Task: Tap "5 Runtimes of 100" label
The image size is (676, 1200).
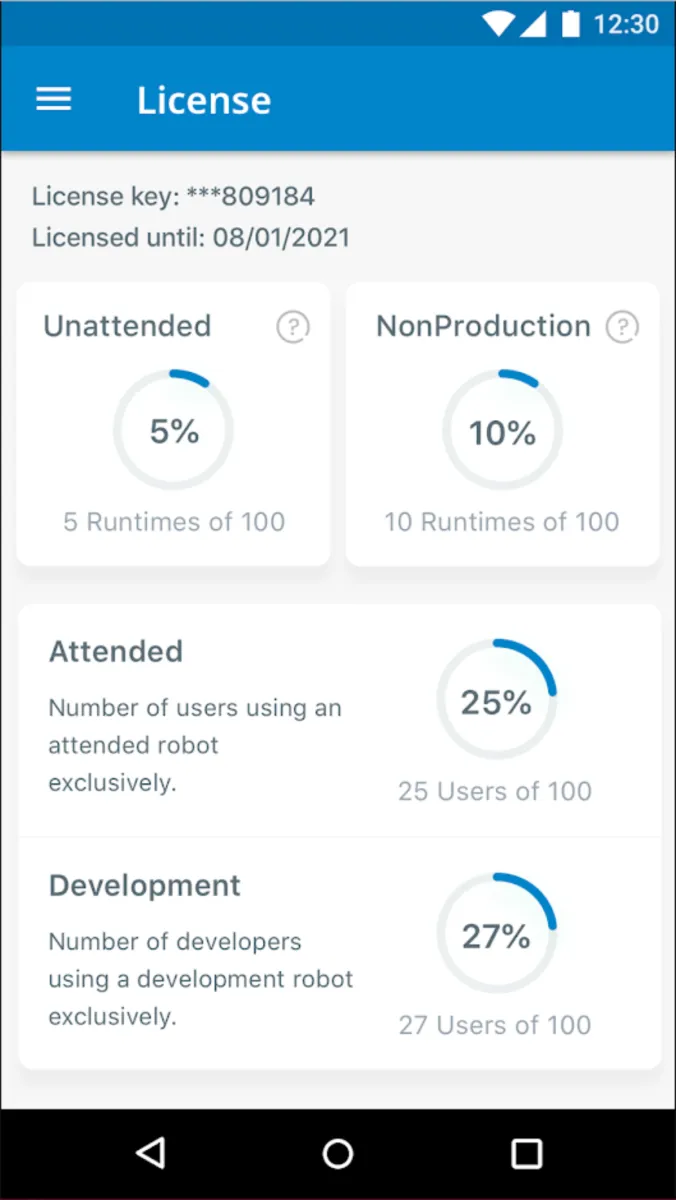Action: point(174,522)
